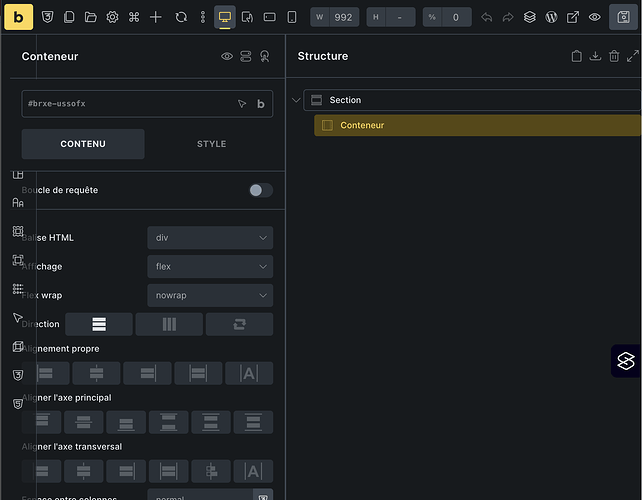Select the desktop breakpoint icon
This screenshot has height=500, width=642.
225,17
